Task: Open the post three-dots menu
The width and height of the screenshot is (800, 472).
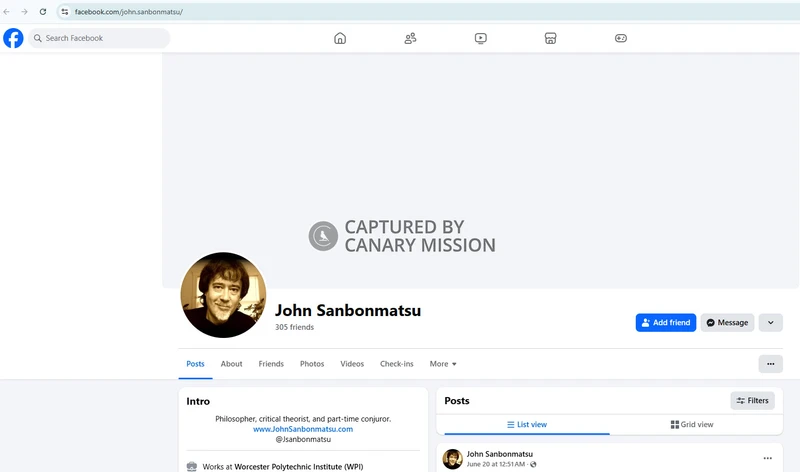Action: pos(767,458)
